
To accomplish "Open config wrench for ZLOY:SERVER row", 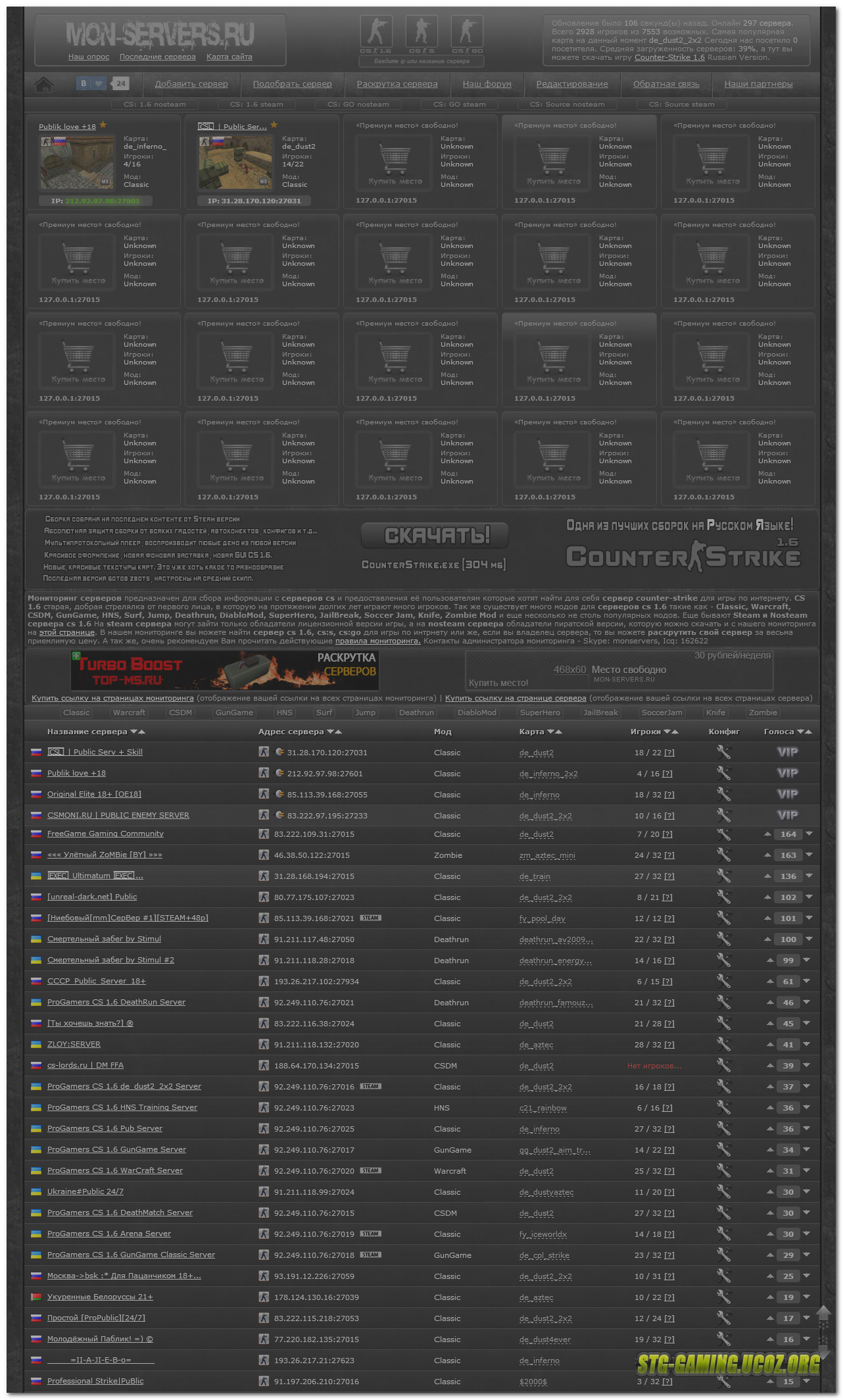I will (723, 1044).
